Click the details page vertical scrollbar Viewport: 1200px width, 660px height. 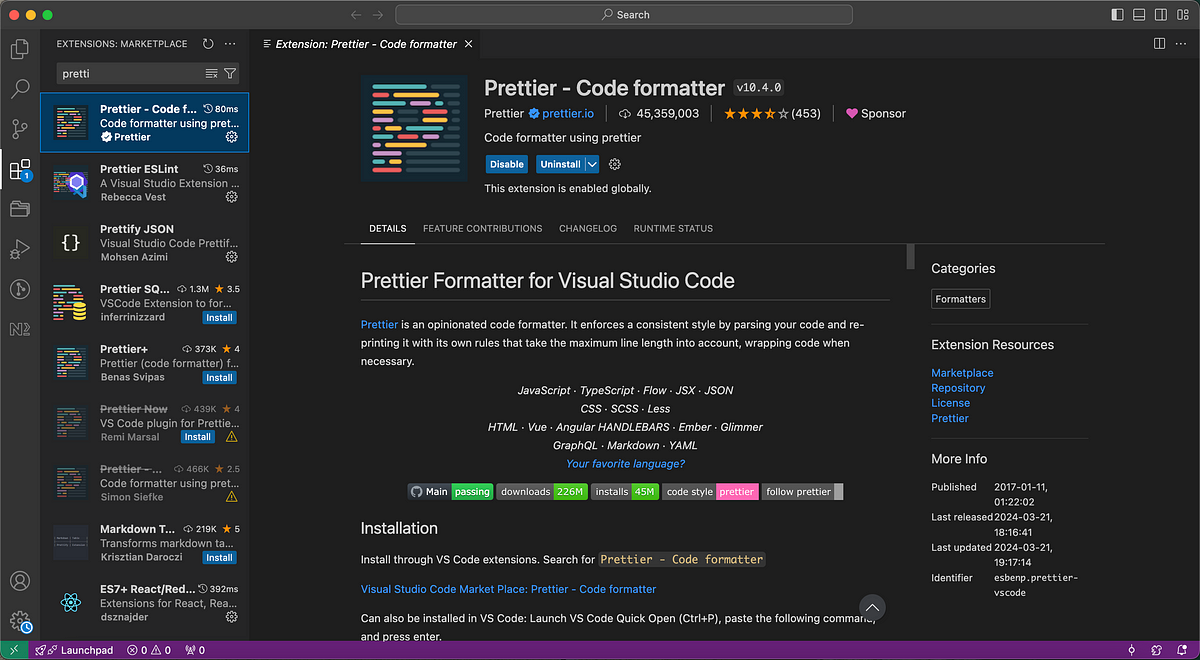point(910,256)
